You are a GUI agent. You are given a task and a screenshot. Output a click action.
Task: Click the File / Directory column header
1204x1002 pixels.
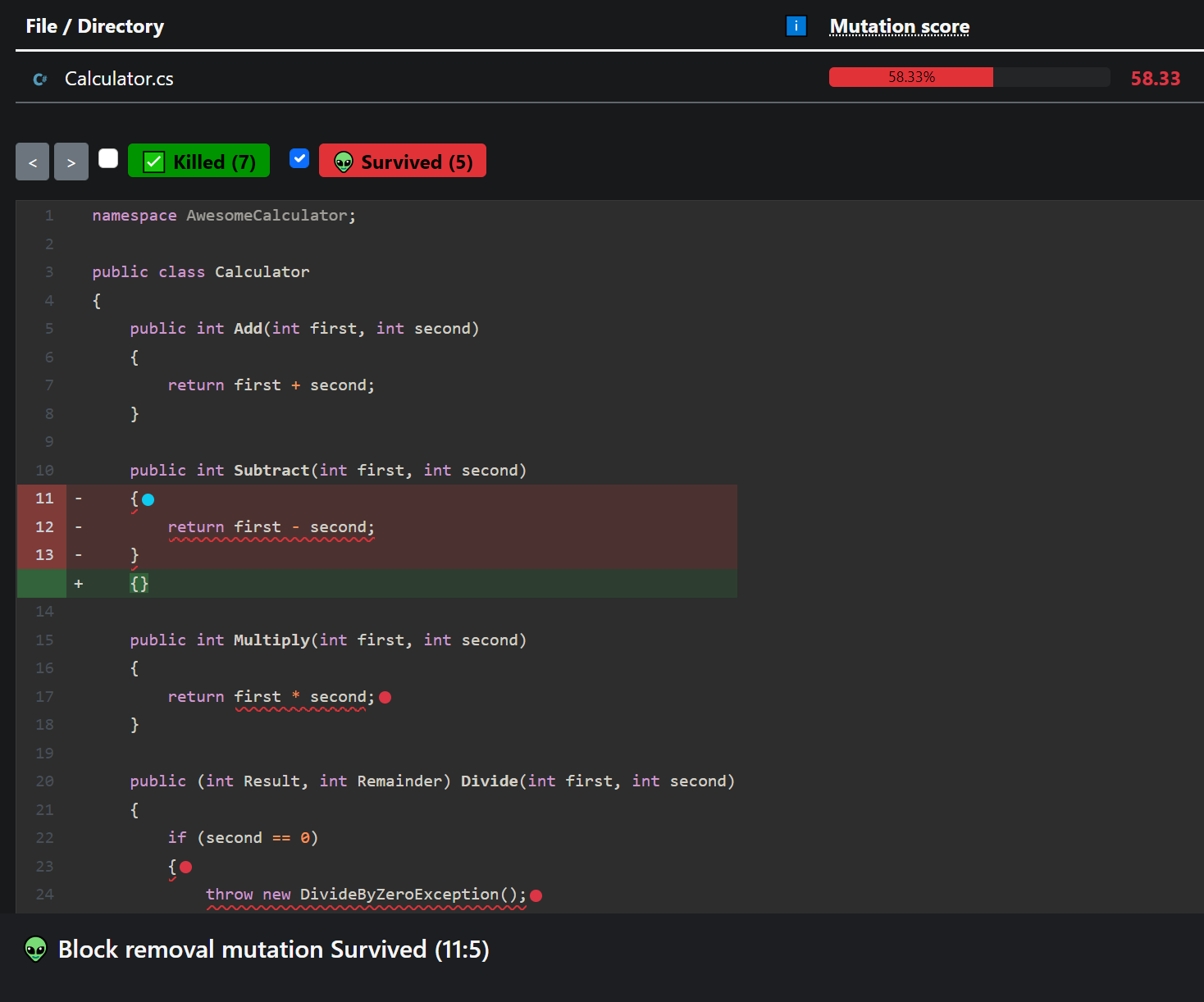coord(95,26)
